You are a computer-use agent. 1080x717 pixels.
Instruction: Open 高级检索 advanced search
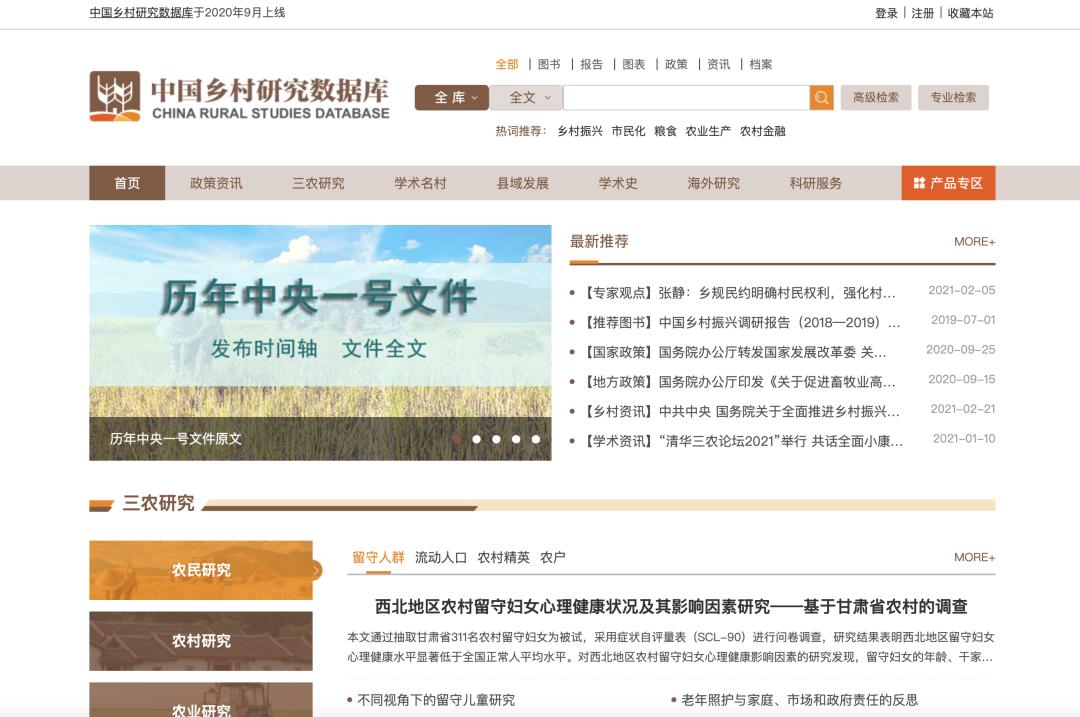tap(875, 98)
